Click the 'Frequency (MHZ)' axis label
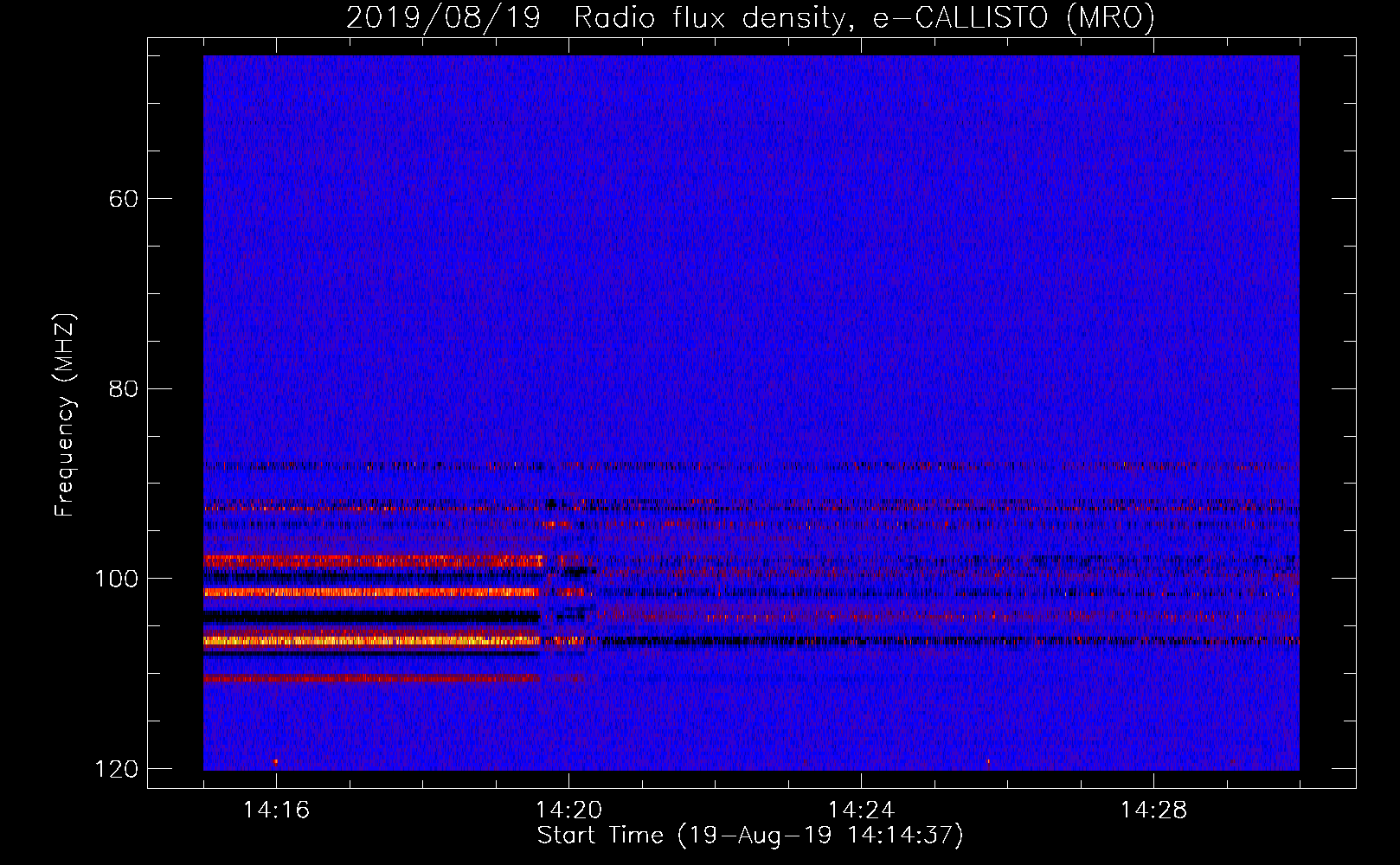The height and width of the screenshot is (865, 1400). coord(65,415)
